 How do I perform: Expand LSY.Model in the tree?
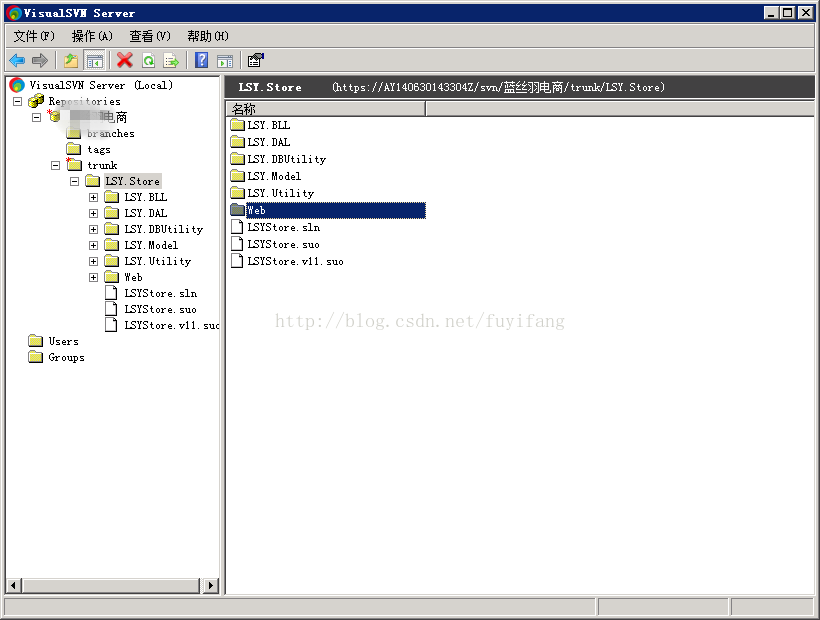93,245
